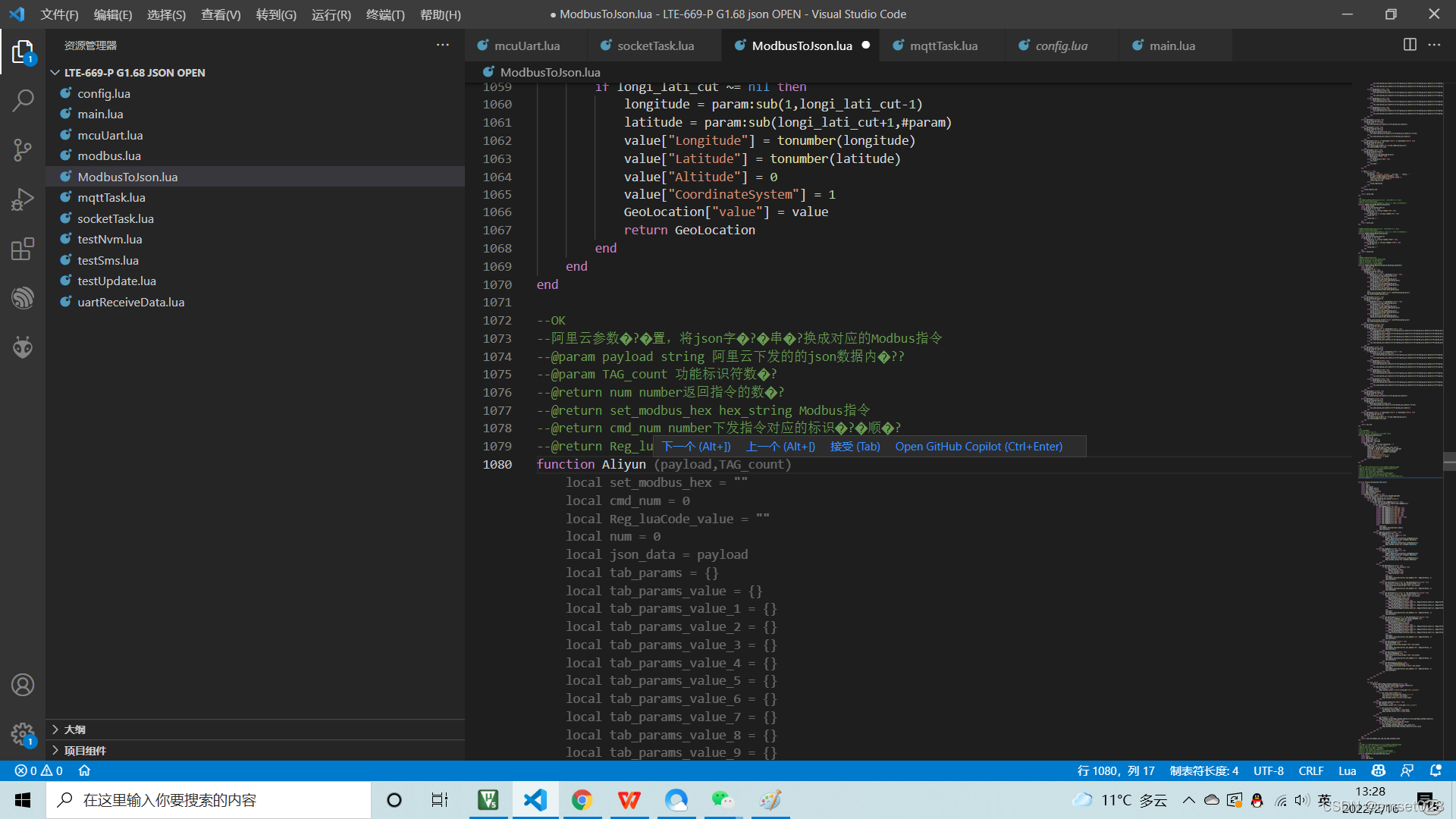This screenshot has height=819, width=1456.
Task: Select the spiral-shaped extension icon in activity bar
Action: (23, 297)
